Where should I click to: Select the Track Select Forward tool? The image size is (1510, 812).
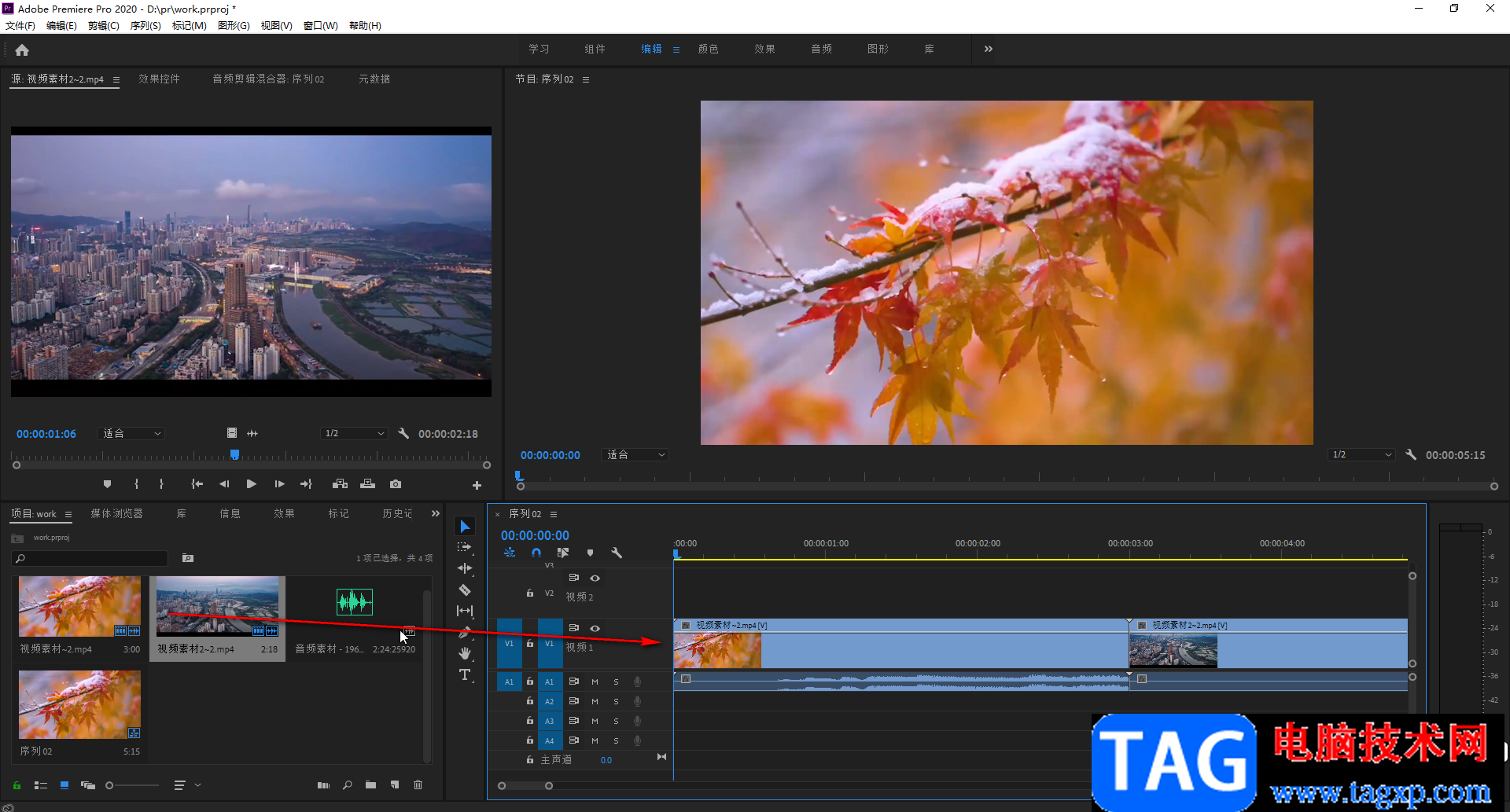point(465,547)
